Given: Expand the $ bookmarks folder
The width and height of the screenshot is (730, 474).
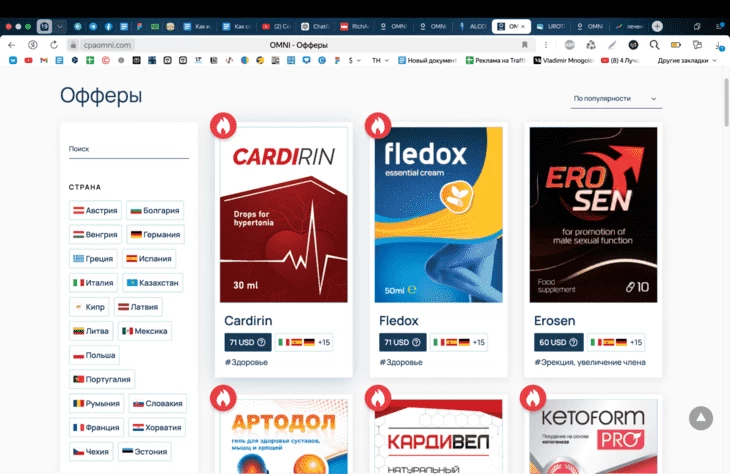Looking at the screenshot, I should [x=354, y=61].
